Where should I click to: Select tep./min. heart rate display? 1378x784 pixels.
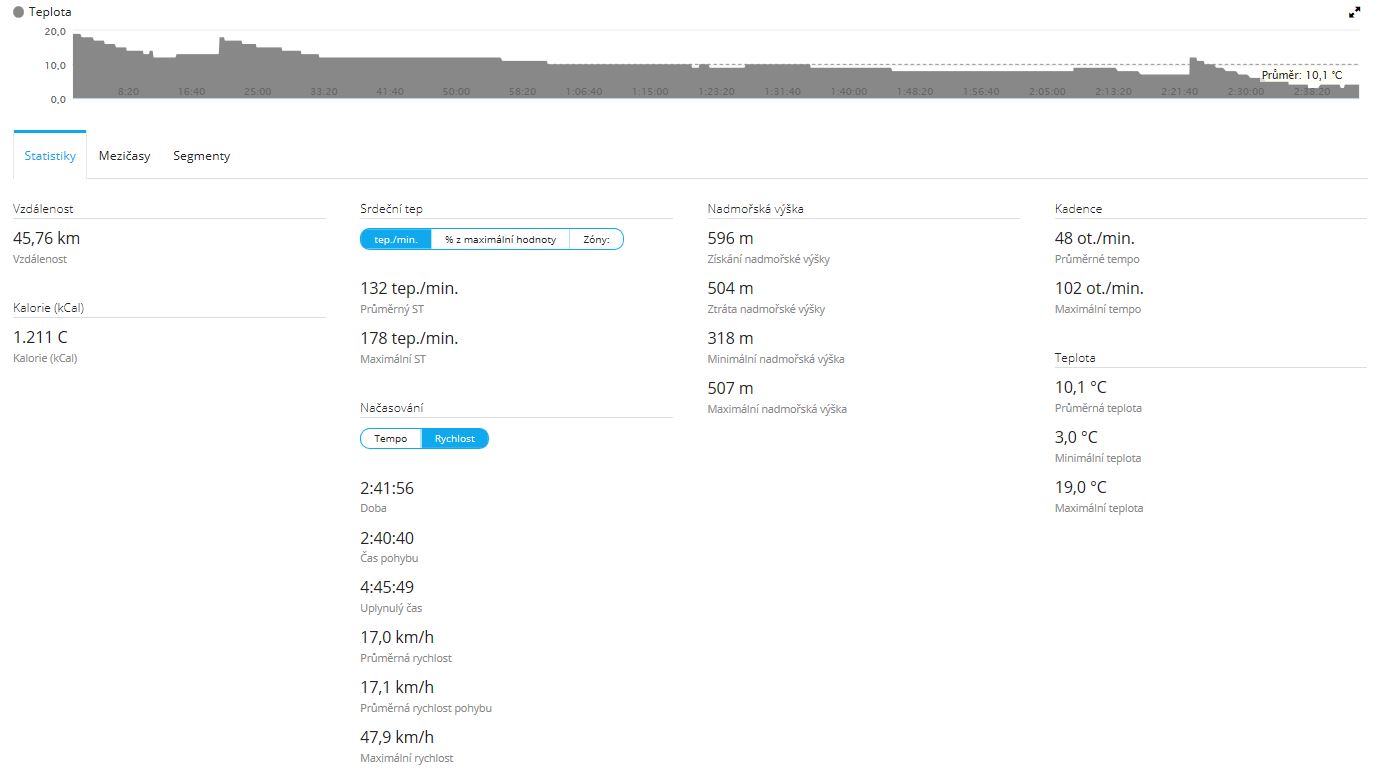pyautogui.click(x=396, y=239)
